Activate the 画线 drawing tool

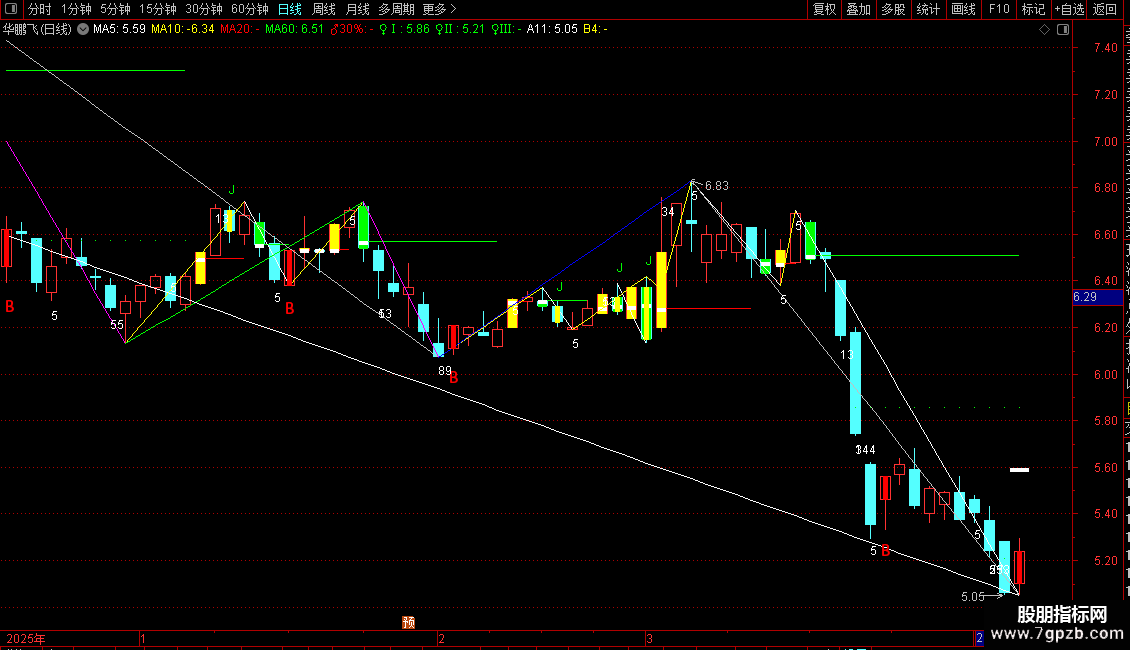(x=963, y=9)
